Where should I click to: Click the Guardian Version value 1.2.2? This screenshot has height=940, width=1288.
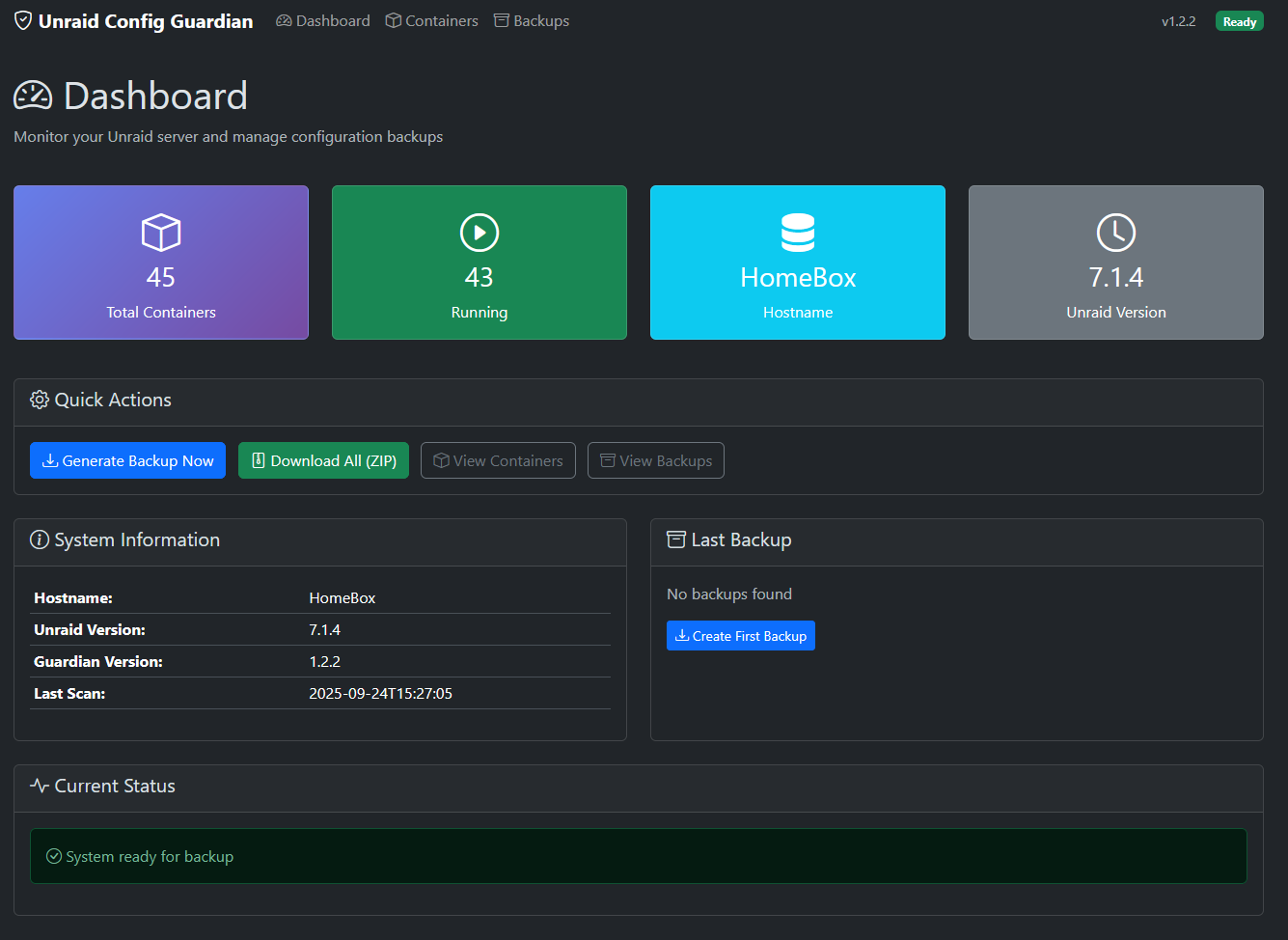pyautogui.click(x=325, y=661)
